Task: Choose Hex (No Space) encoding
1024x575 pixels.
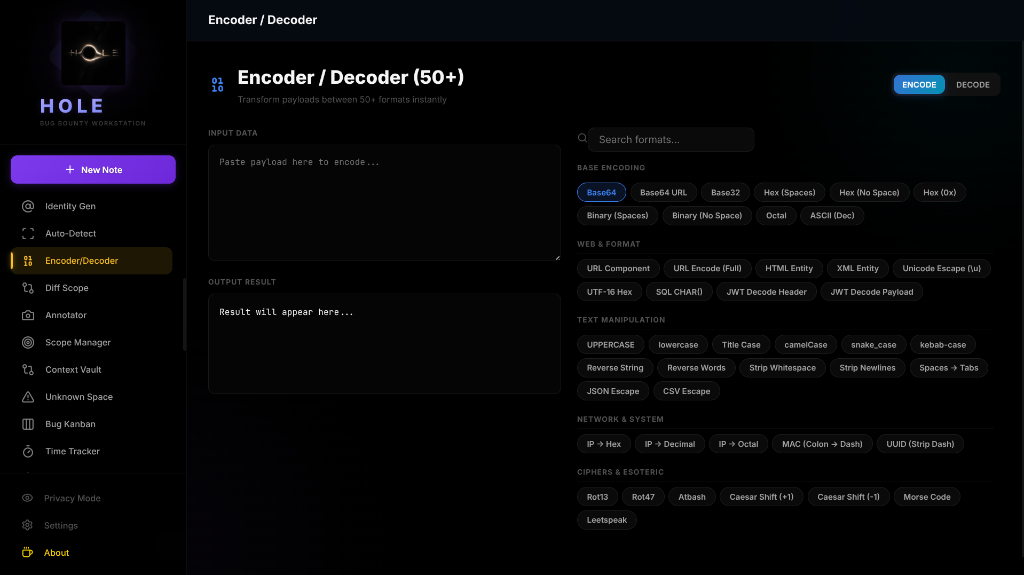Action: (x=869, y=193)
